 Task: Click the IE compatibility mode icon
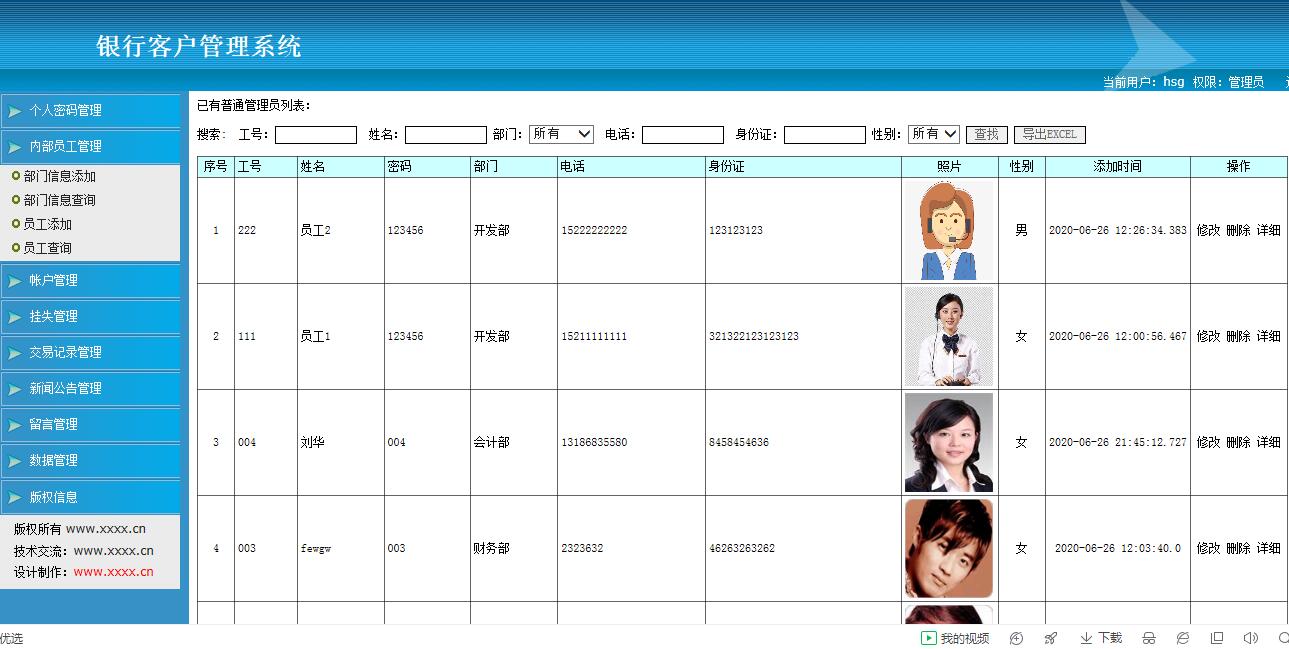pos(1183,638)
